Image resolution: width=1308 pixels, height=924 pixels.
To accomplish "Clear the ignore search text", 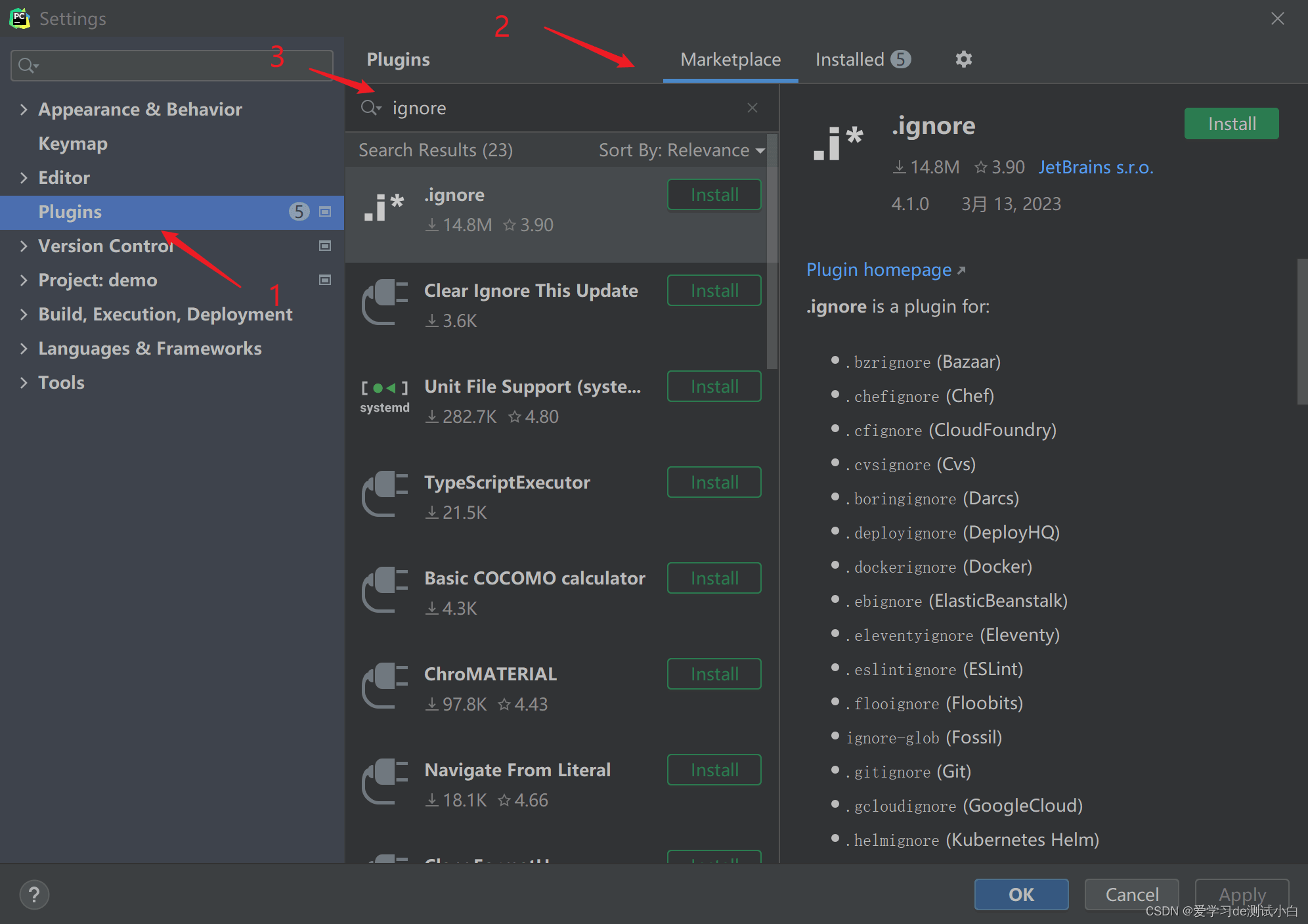I will 752,108.
